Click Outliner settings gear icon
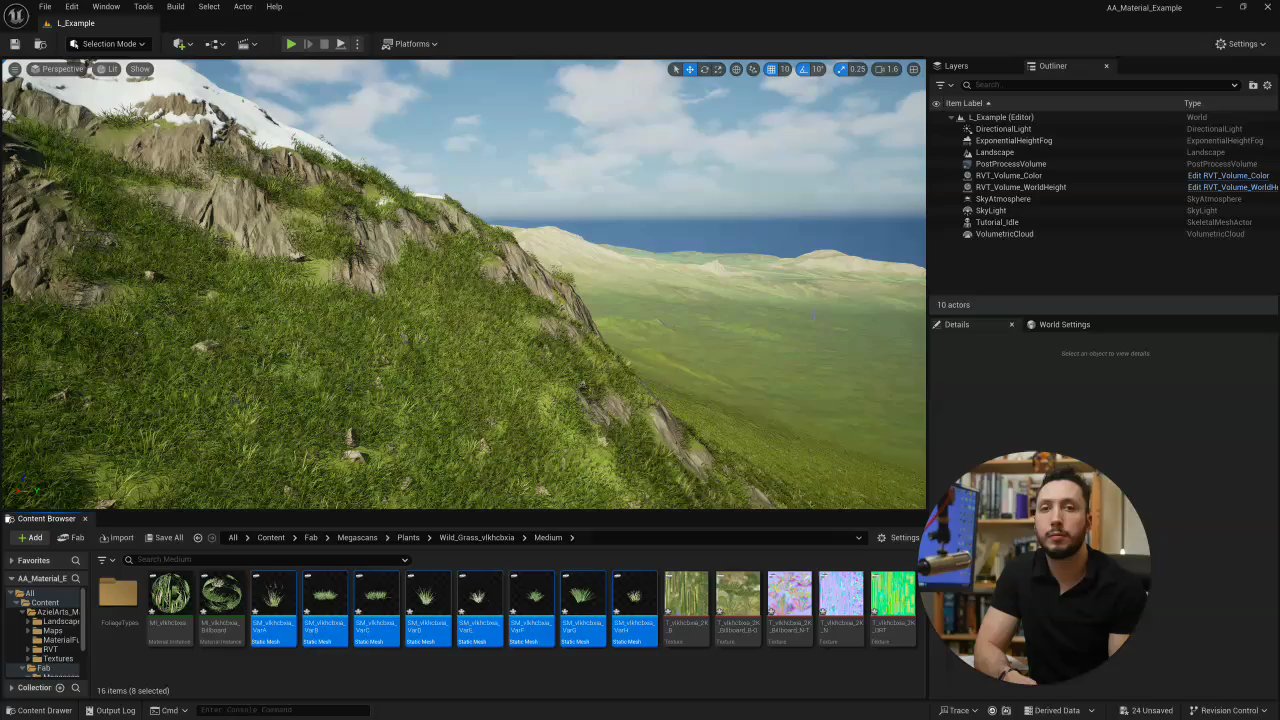Image resolution: width=1280 pixels, height=720 pixels. coord(1267,85)
